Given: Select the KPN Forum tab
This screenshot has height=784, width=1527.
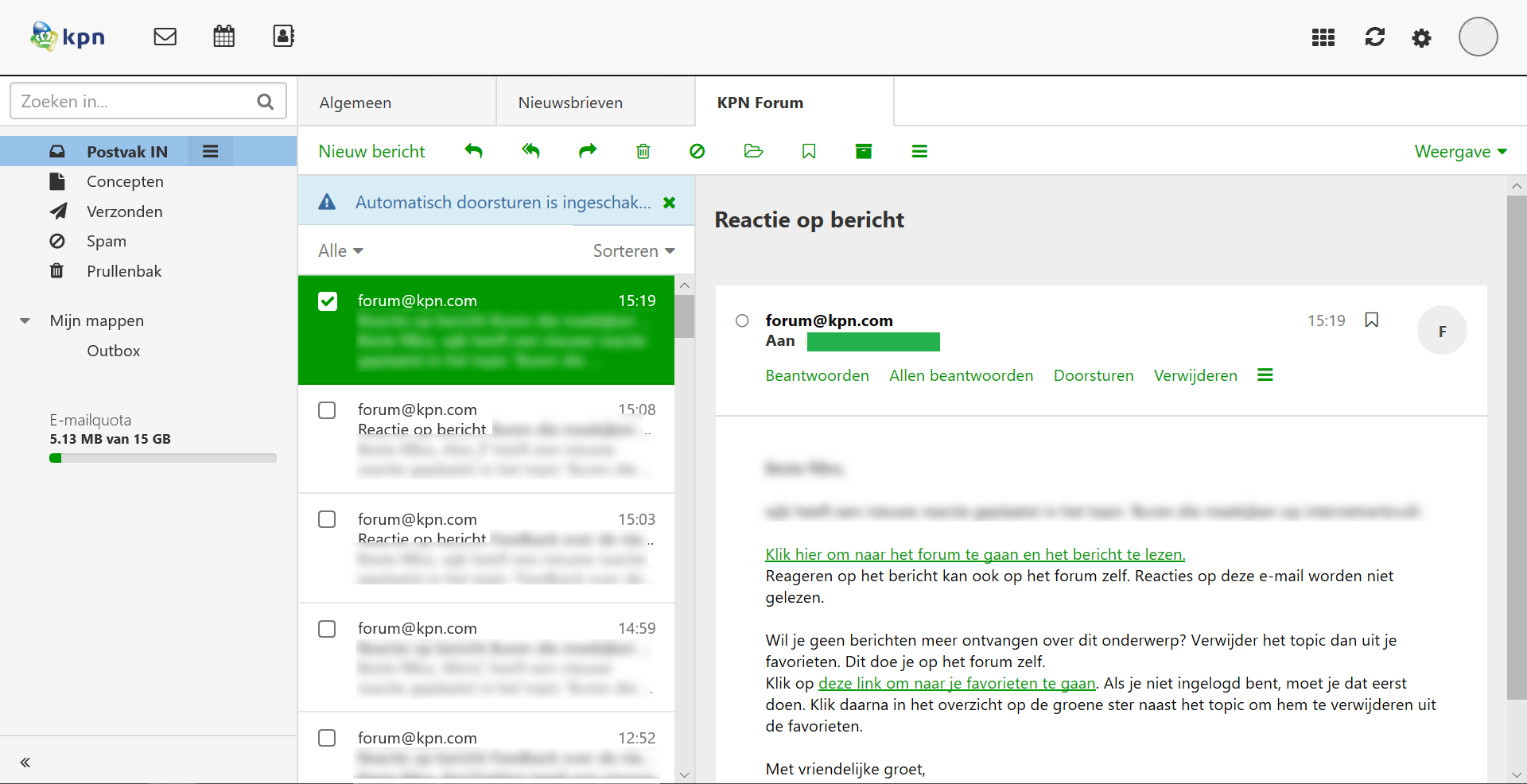Looking at the screenshot, I should 795,102.
